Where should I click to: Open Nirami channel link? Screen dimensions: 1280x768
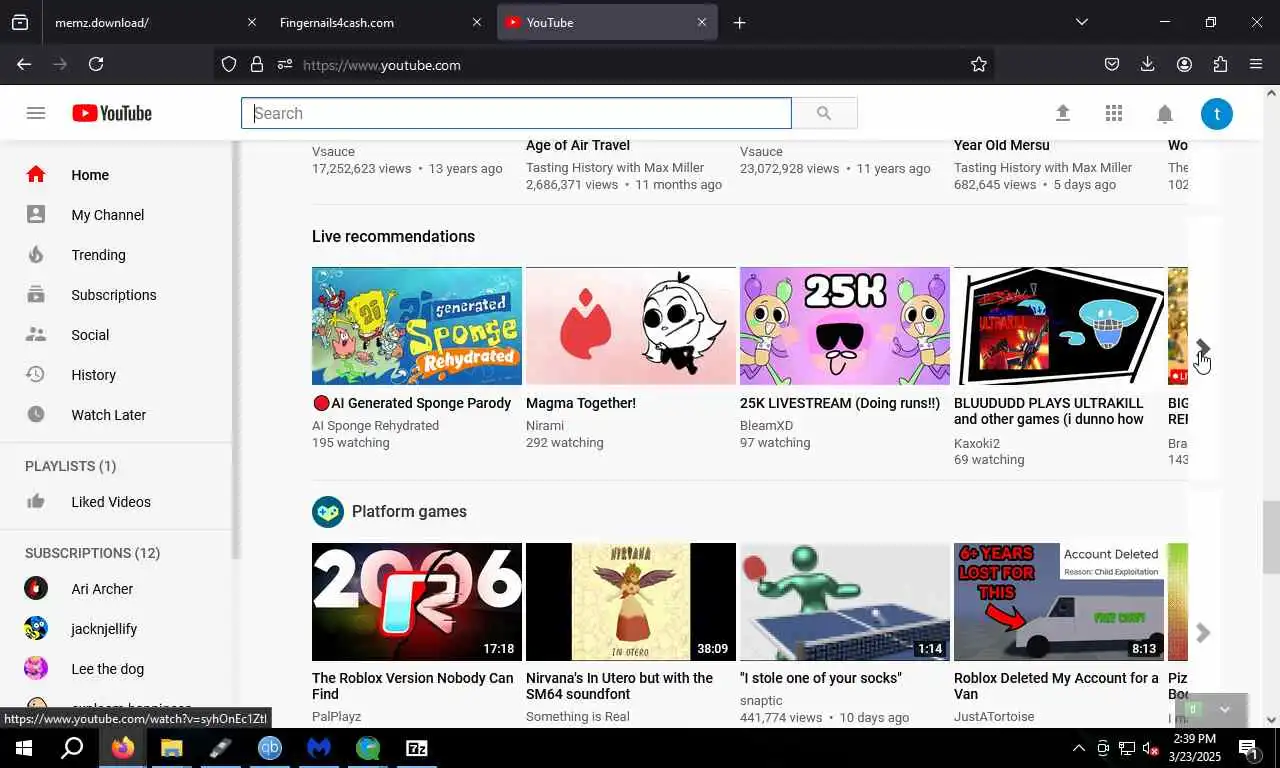(545, 426)
